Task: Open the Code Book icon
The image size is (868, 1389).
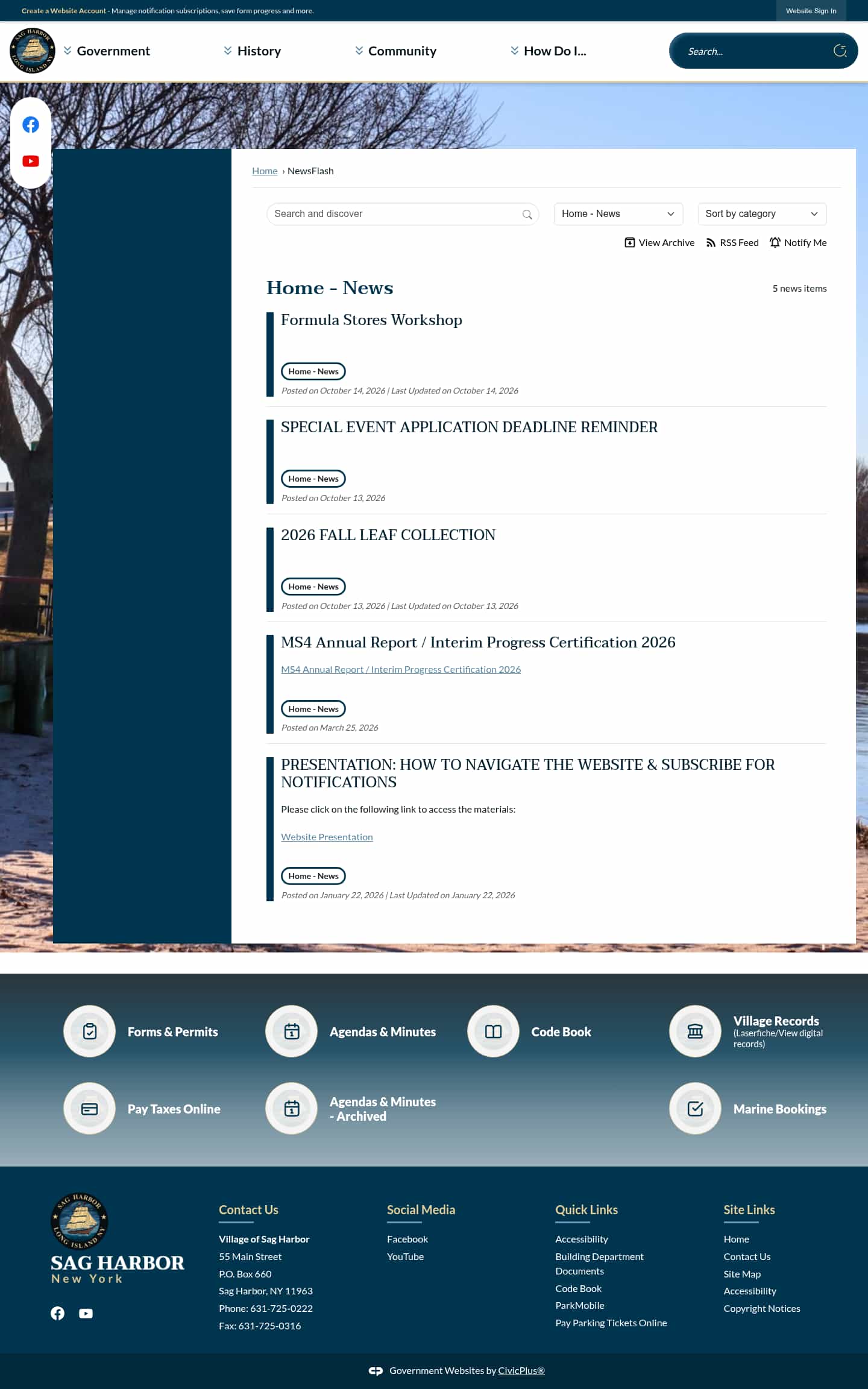Action: coord(493,1031)
